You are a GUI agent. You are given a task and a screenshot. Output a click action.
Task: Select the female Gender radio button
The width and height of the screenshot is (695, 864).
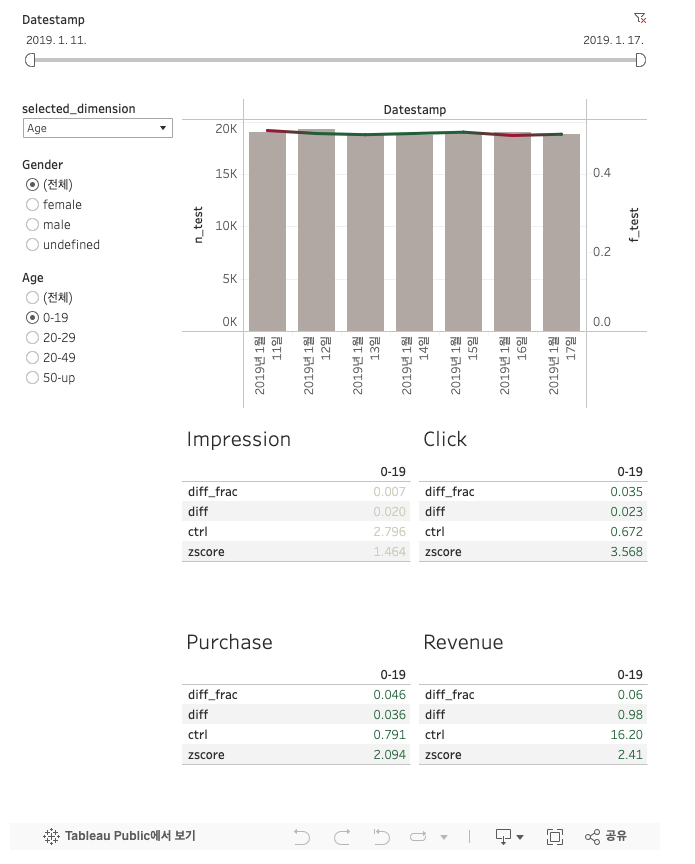coord(33,204)
